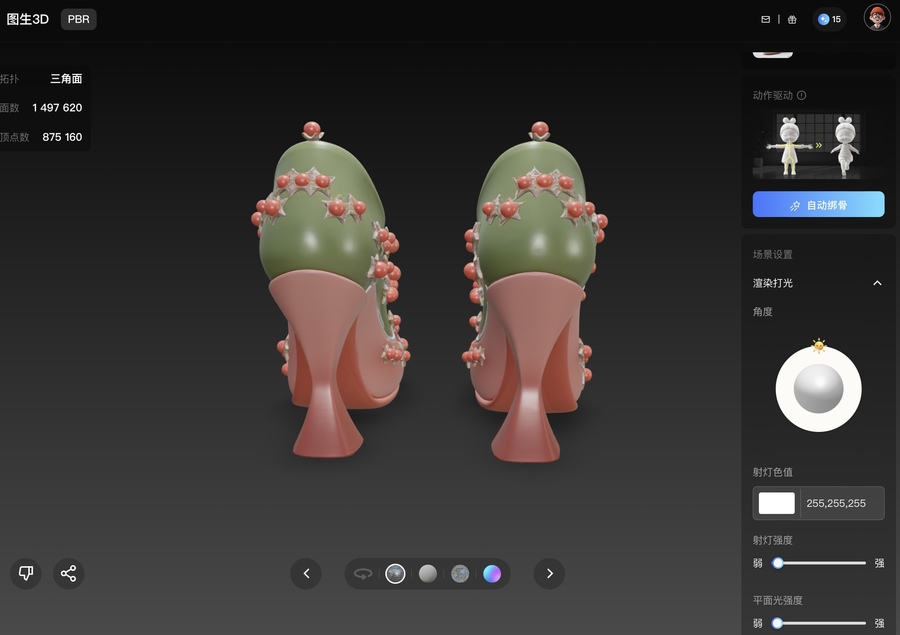The height and width of the screenshot is (635, 900).
Task: Click the info icon beside 动作驱动
Action: 802,96
